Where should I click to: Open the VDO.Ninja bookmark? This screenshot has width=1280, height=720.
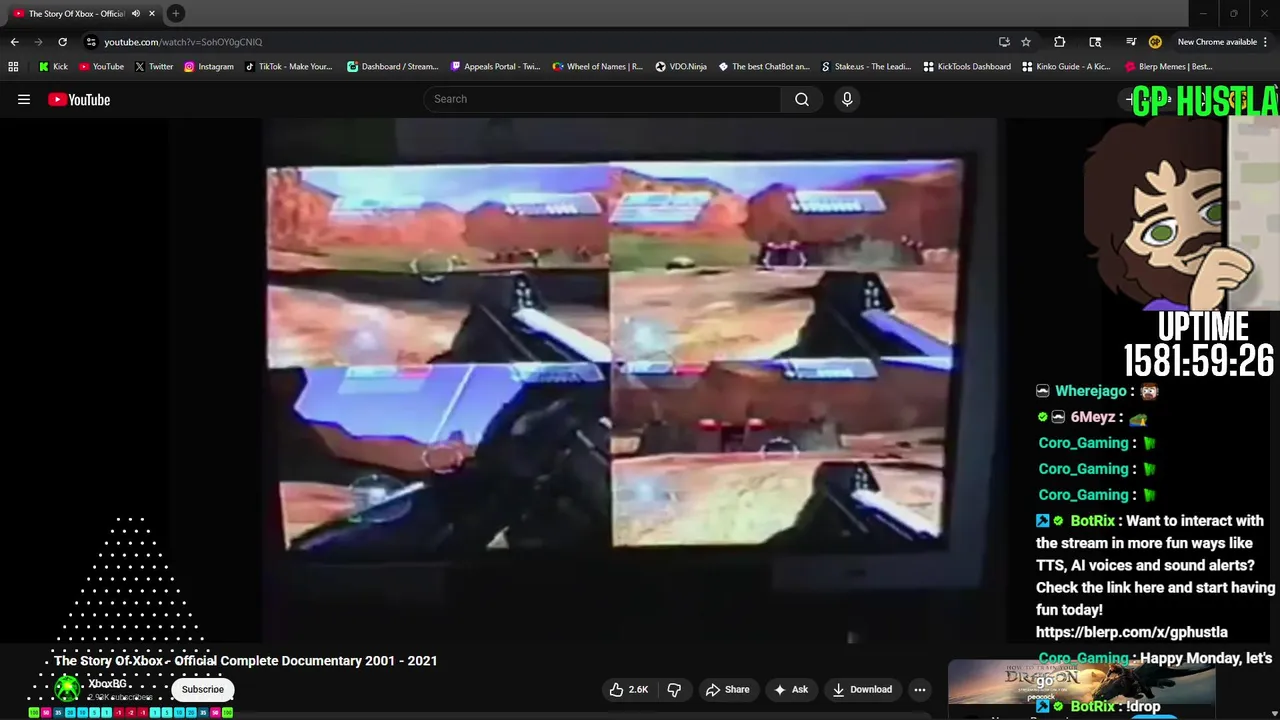pyautogui.click(x=681, y=67)
